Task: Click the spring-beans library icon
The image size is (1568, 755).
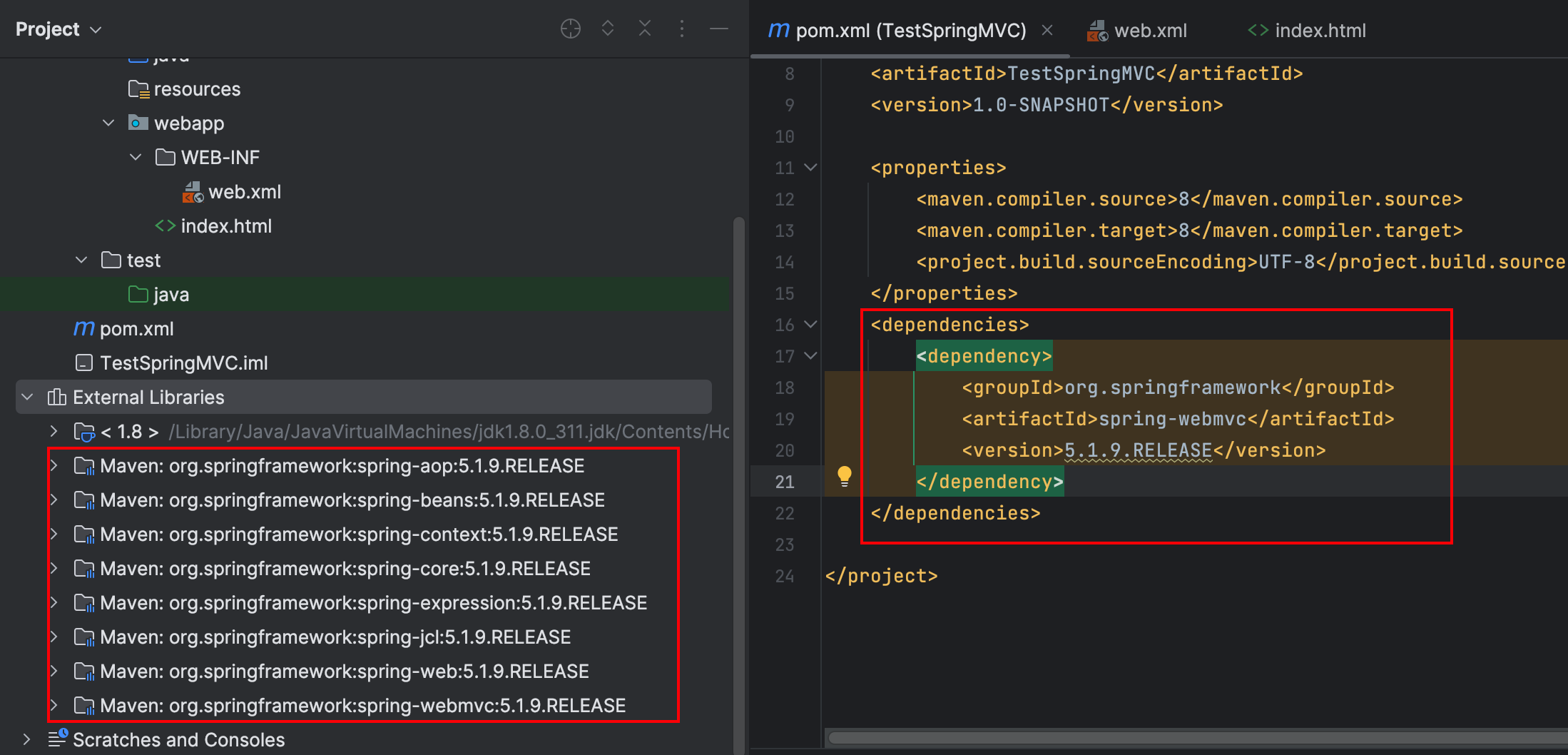Action: [x=84, y=500]
